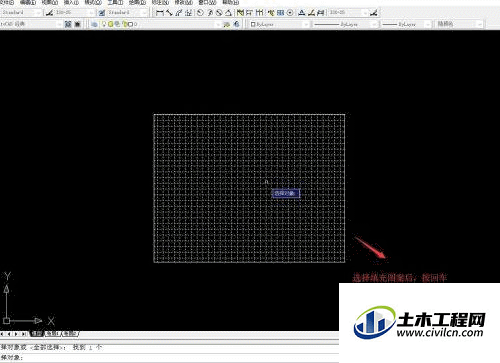Click previous layout tab arrow

(10, 334)
